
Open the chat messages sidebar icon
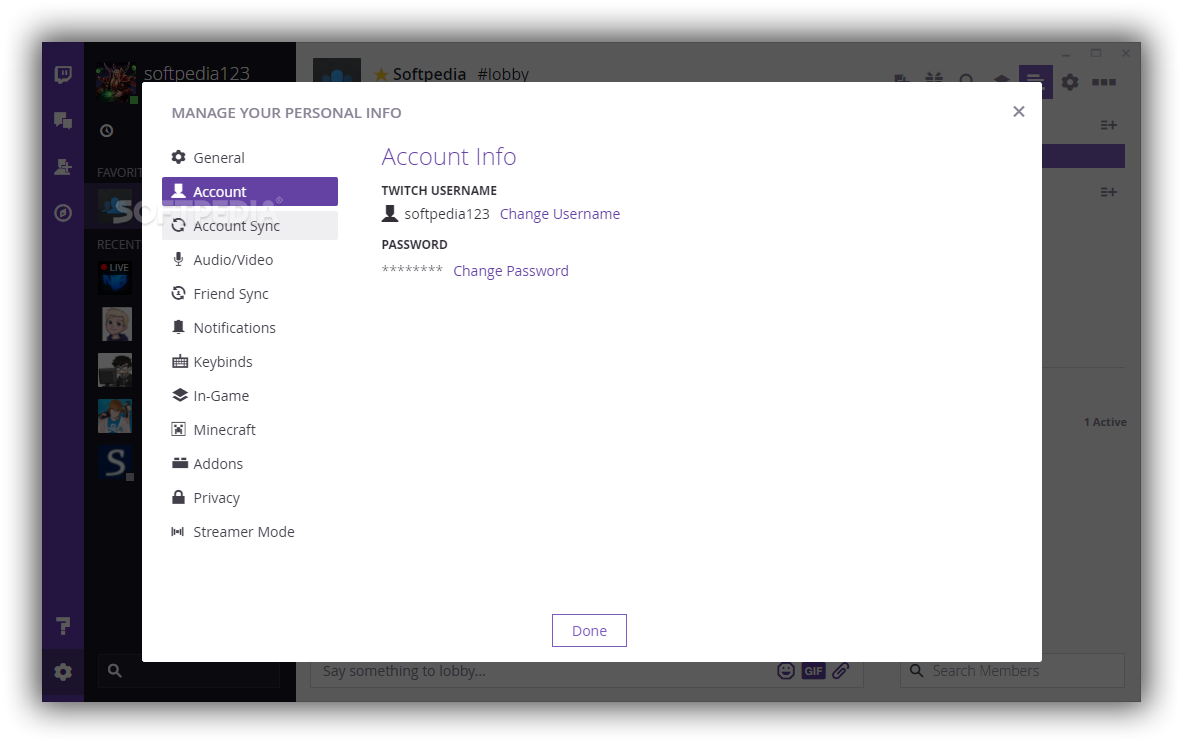63,121
